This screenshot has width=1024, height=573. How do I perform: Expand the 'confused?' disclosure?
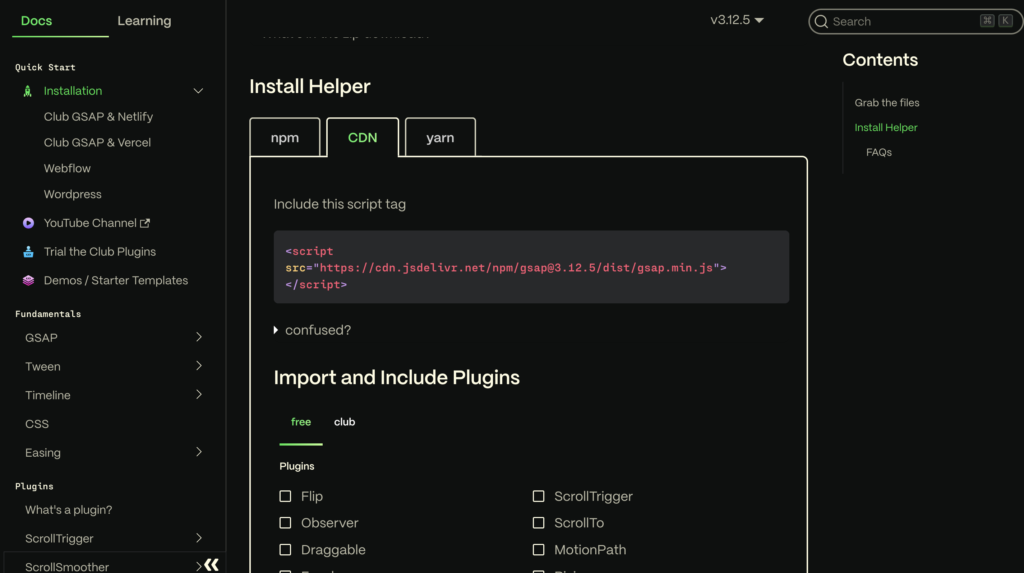312,330
